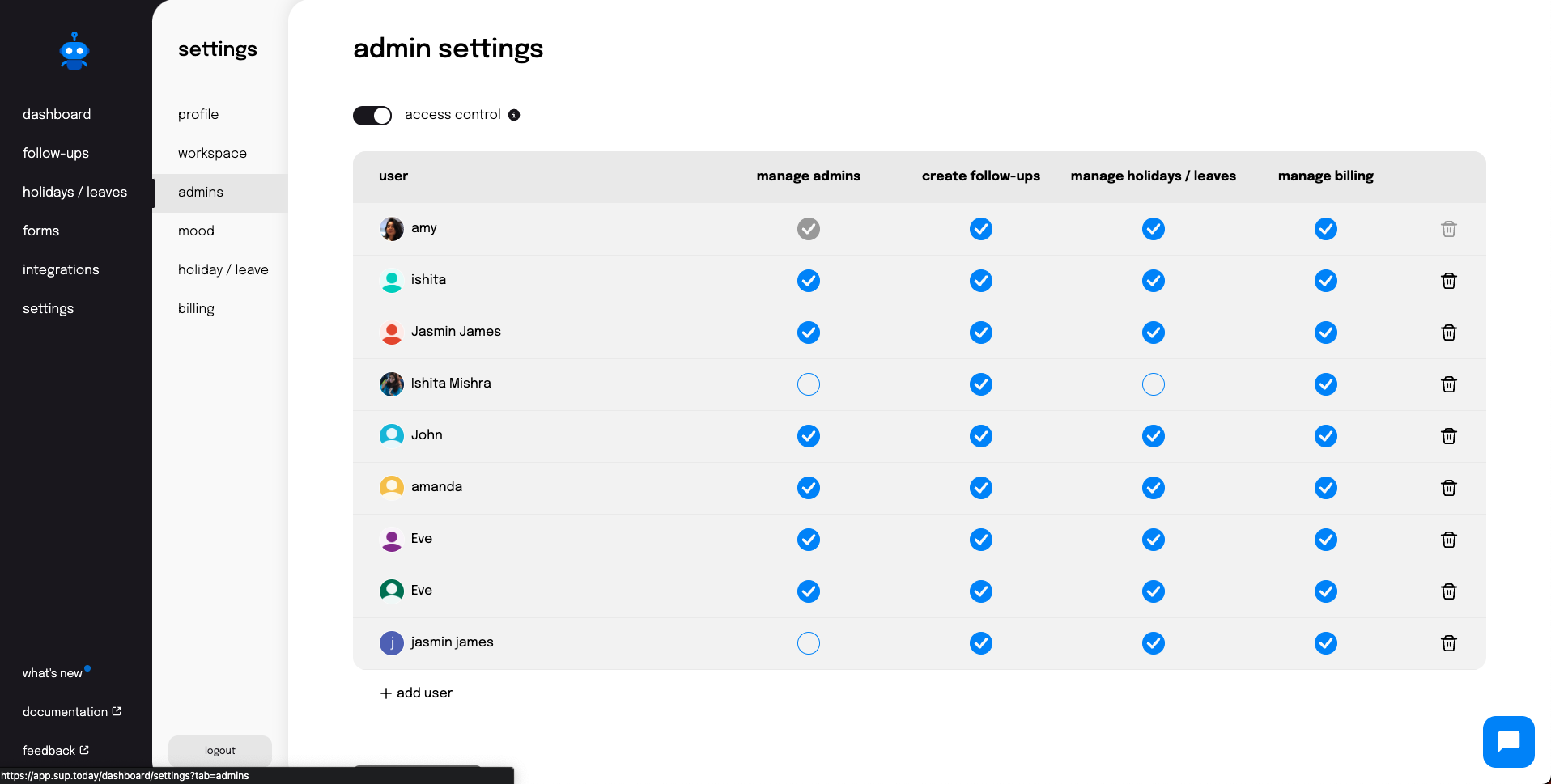This screenshot has height=784, width=1551.
Task: Click the blue robot logo icon
Action: point(74,52)
